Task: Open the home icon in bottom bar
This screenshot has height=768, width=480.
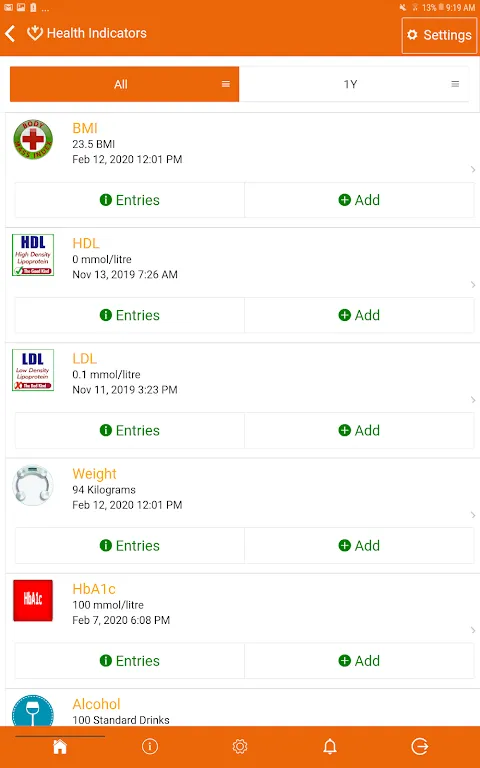Action: pos(60,746)
